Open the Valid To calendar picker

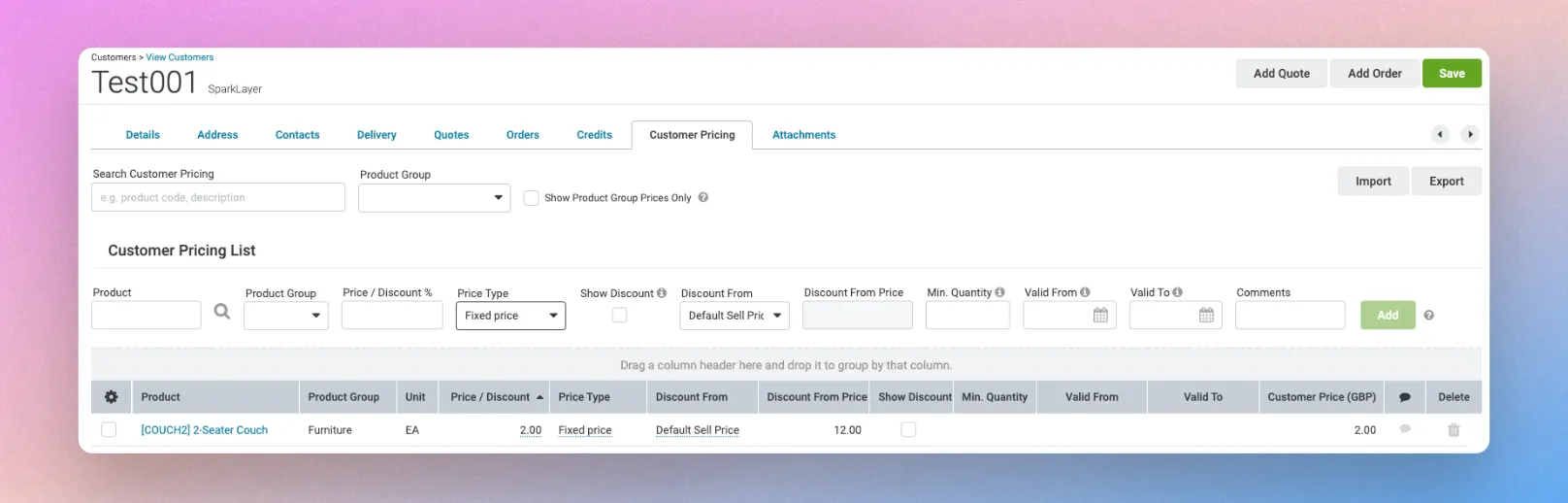pos(1206,316)
